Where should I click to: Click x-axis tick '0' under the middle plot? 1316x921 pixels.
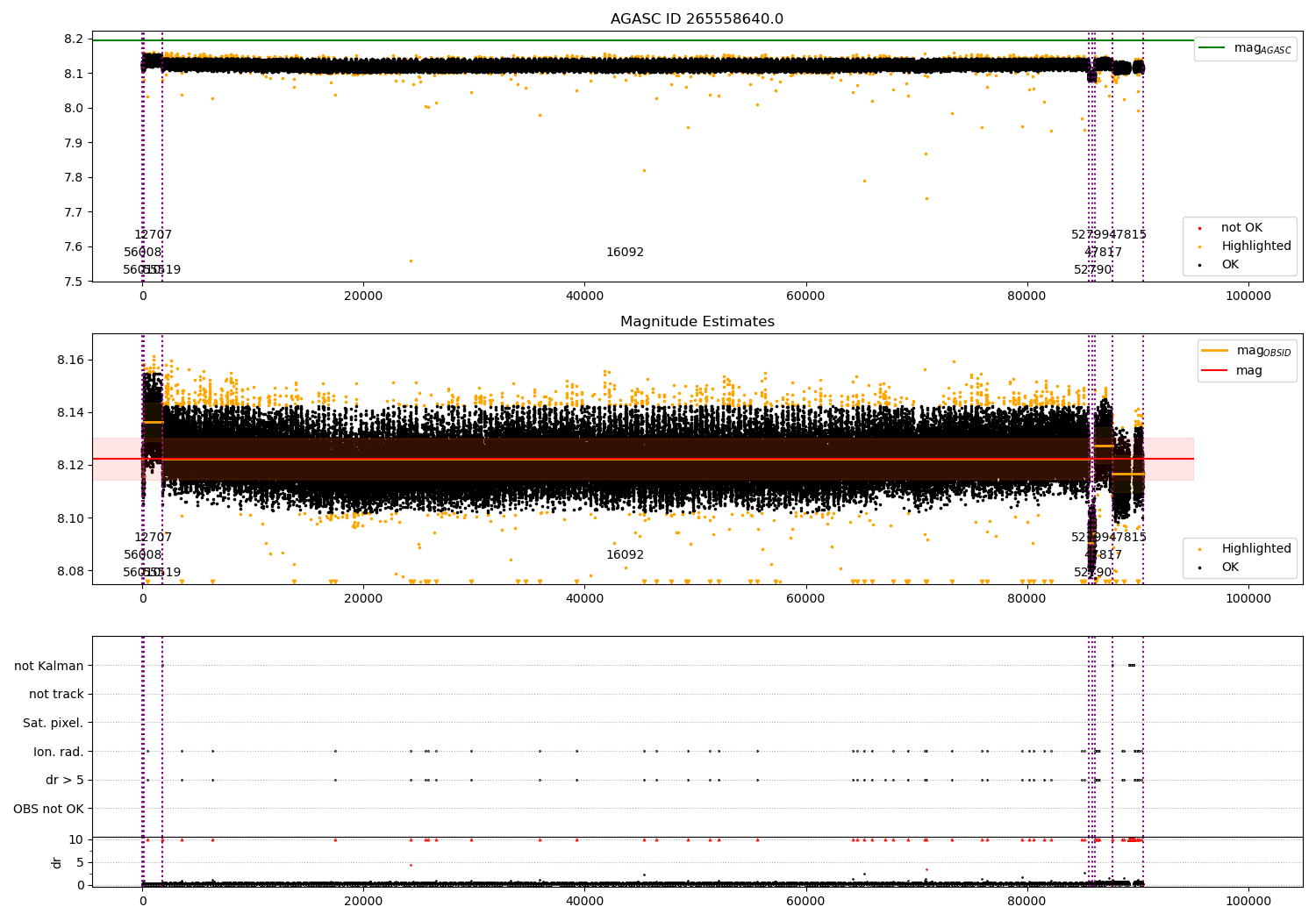[142, 599]
